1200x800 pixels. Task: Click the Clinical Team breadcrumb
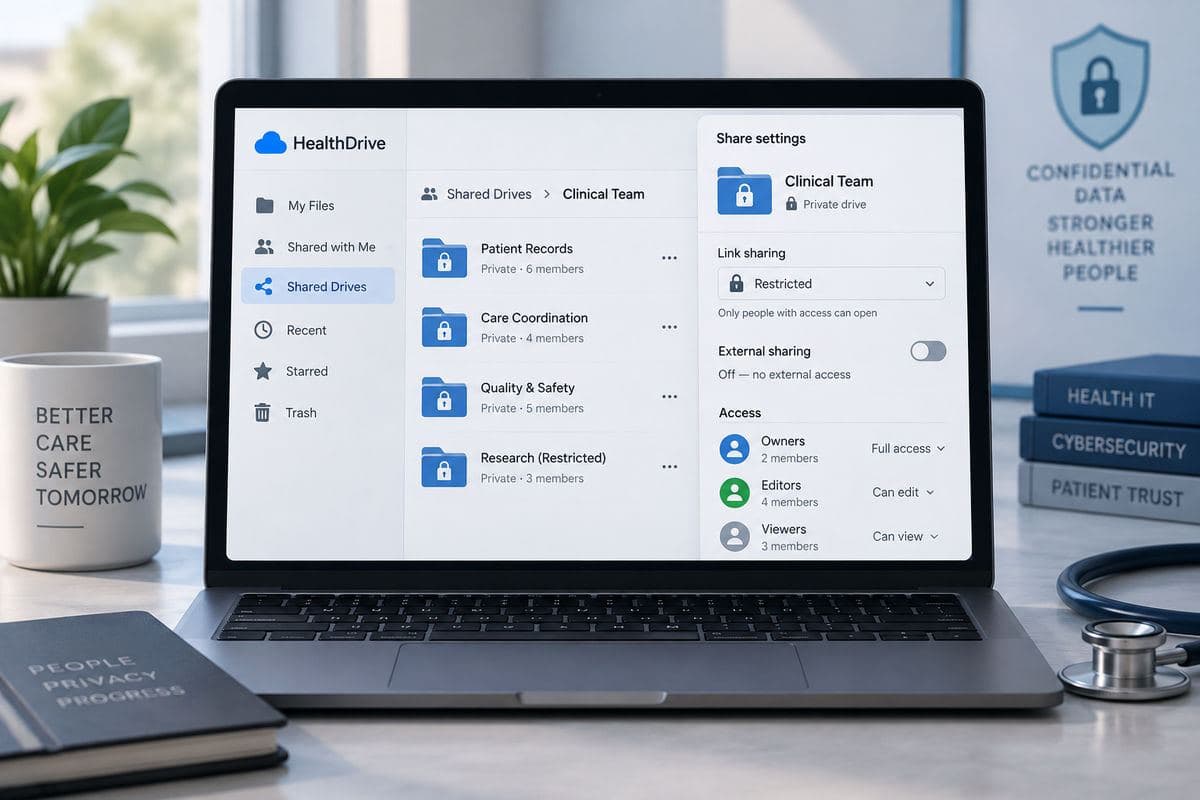pyautogui.click(x=603, y=194)
